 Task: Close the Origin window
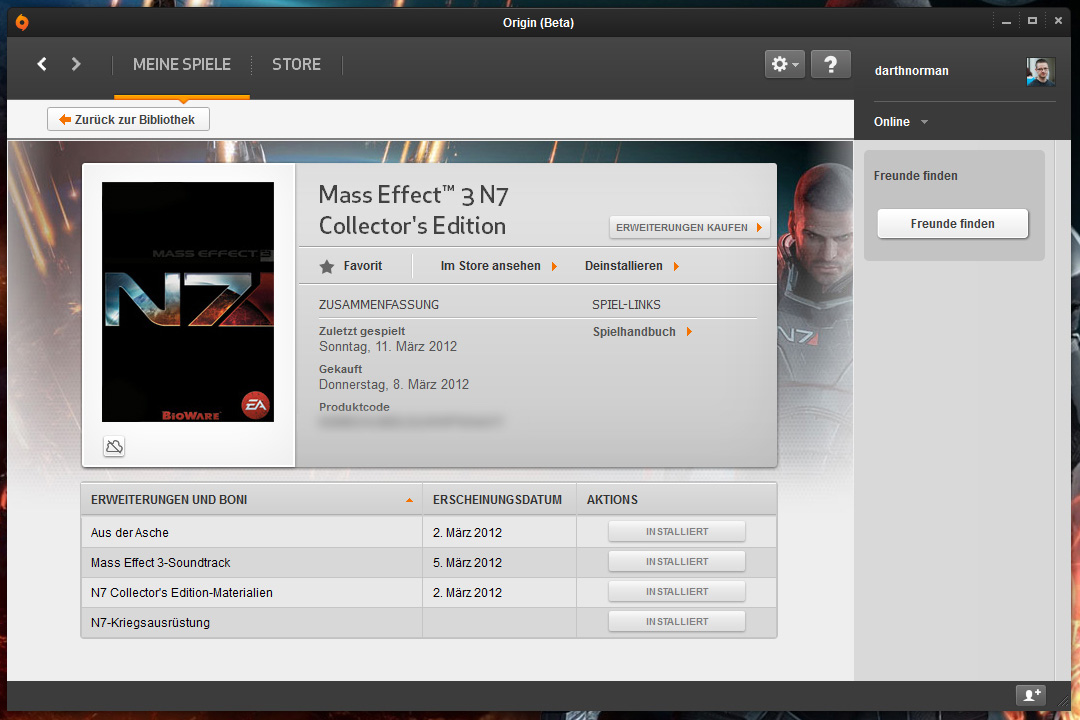point(1059,21)
